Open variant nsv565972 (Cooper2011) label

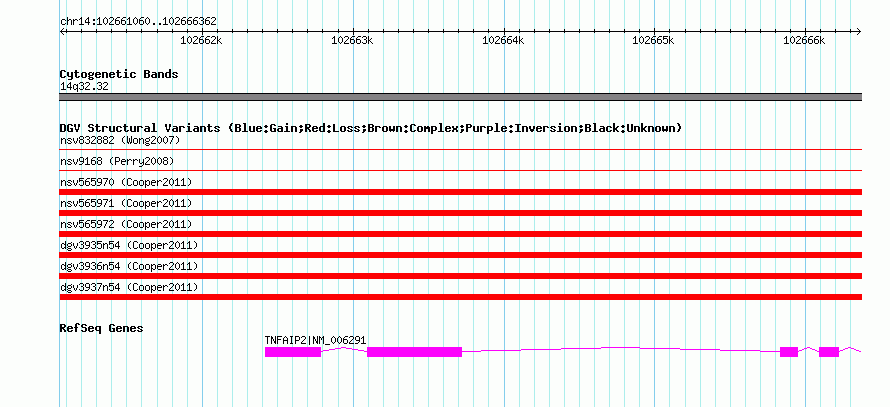[126, 224]
